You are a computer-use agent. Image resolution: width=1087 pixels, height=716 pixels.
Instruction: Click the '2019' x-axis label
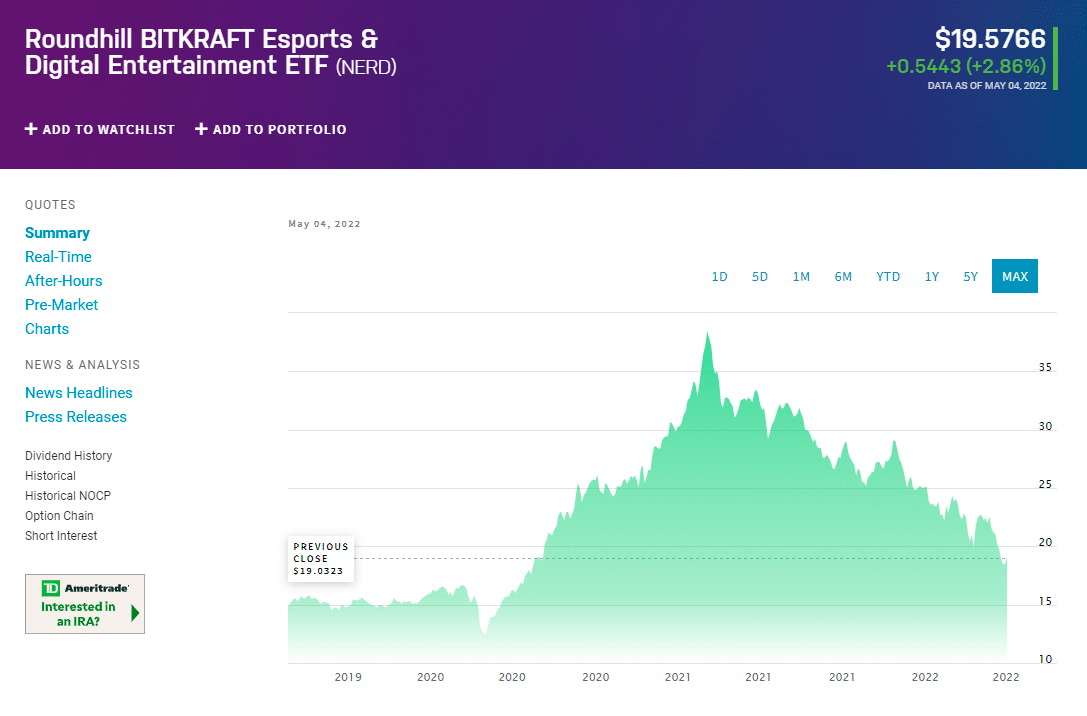(348, 677)
